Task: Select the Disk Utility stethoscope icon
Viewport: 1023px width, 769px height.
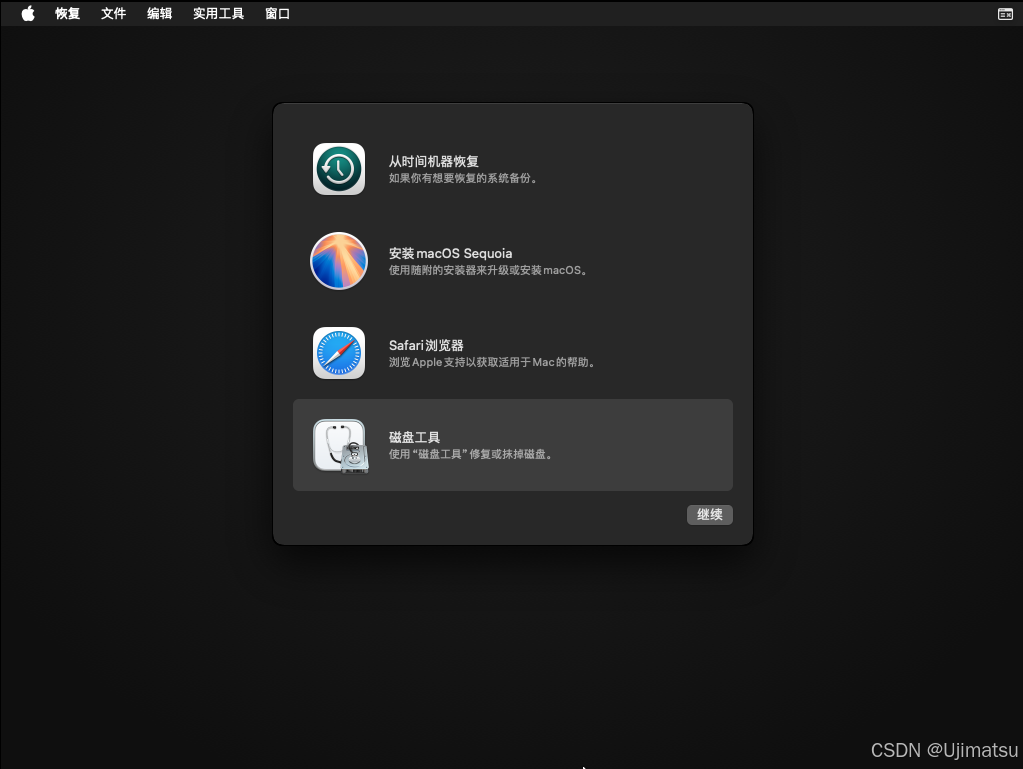Action: point(341,446)
